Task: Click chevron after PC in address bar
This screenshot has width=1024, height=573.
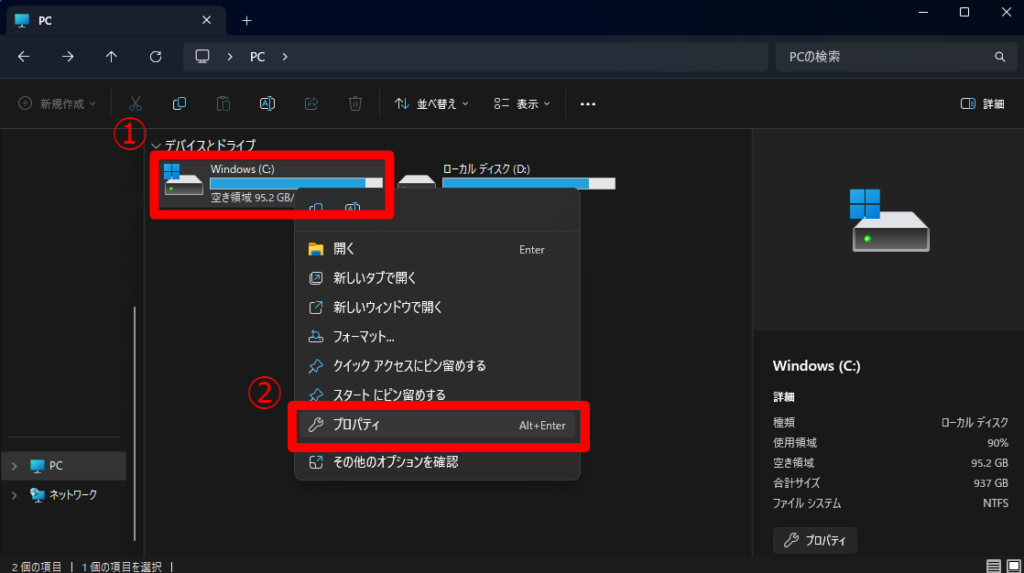Action: (285, 57)
